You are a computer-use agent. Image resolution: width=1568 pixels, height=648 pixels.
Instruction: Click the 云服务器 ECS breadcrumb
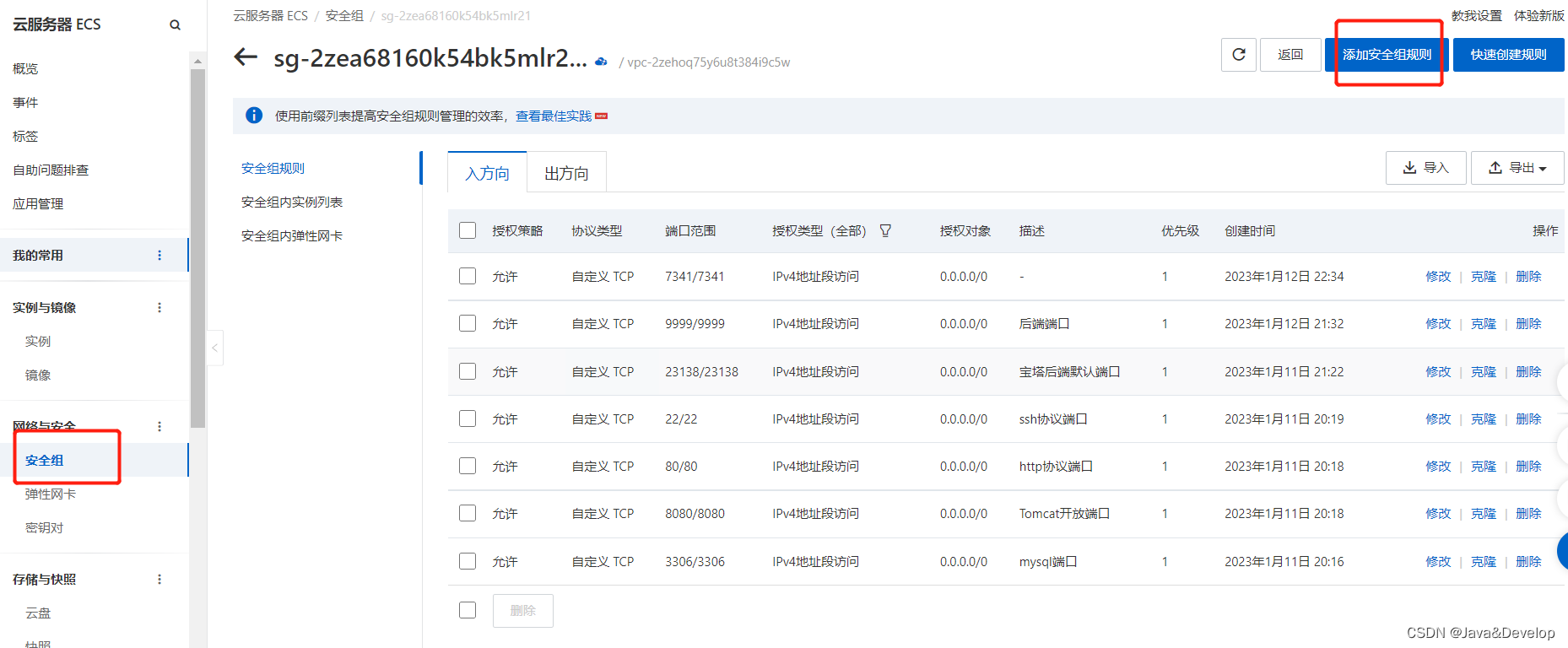(271, 15)
